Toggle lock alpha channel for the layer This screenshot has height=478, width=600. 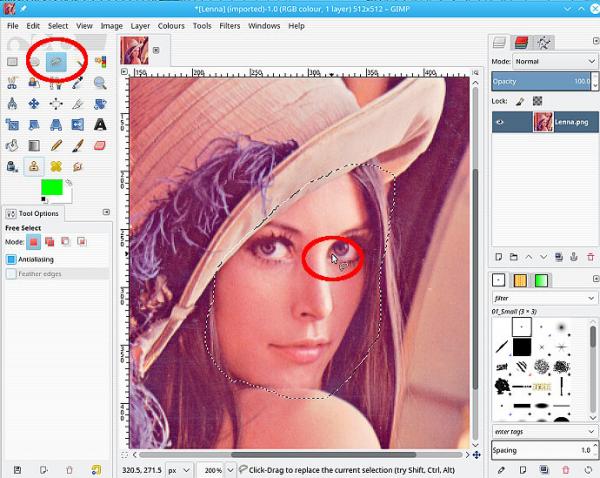click(537, 101)
